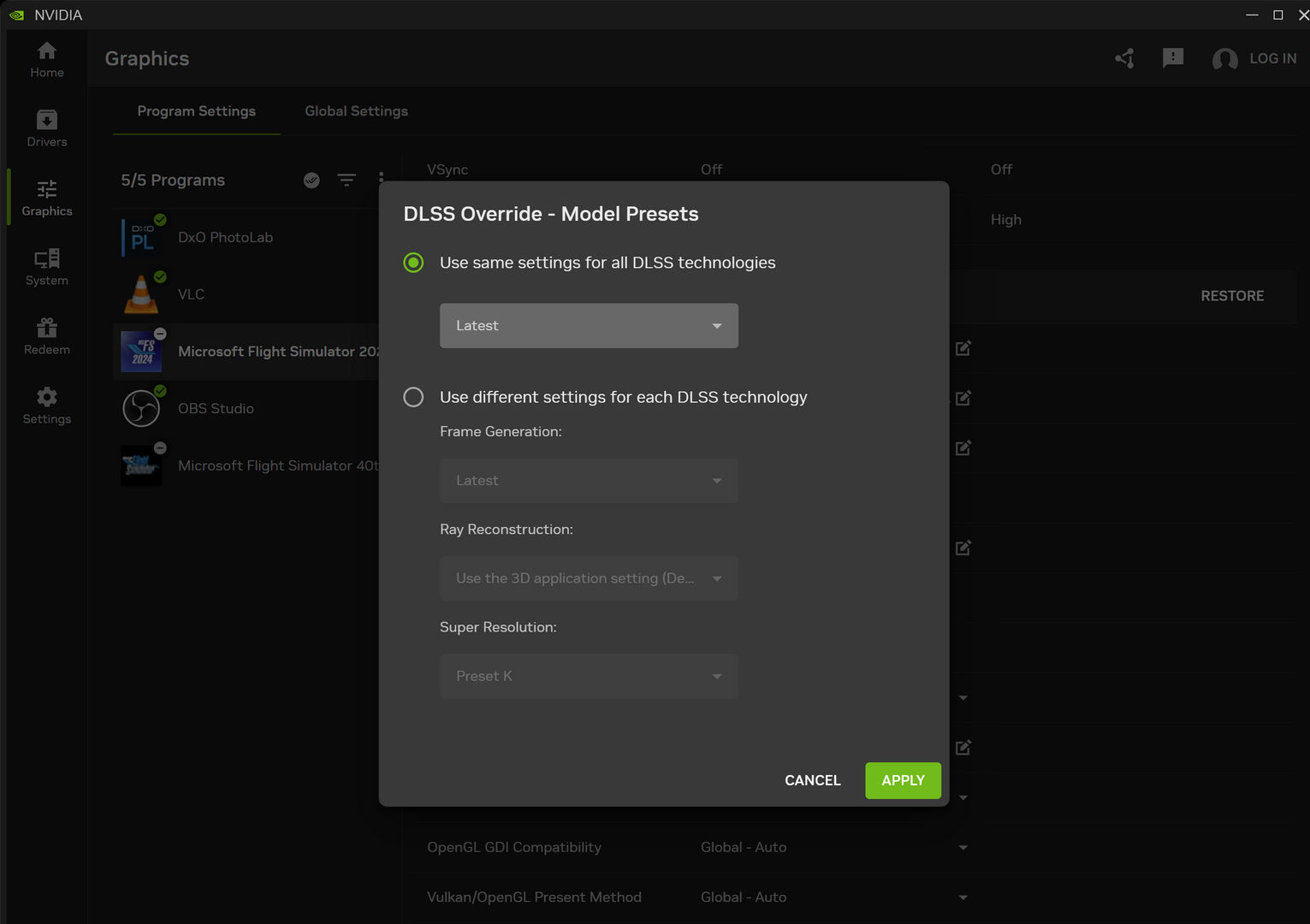Open the Graphics sidebar section
Screen dimensions: 1310x924
(47, 198)
